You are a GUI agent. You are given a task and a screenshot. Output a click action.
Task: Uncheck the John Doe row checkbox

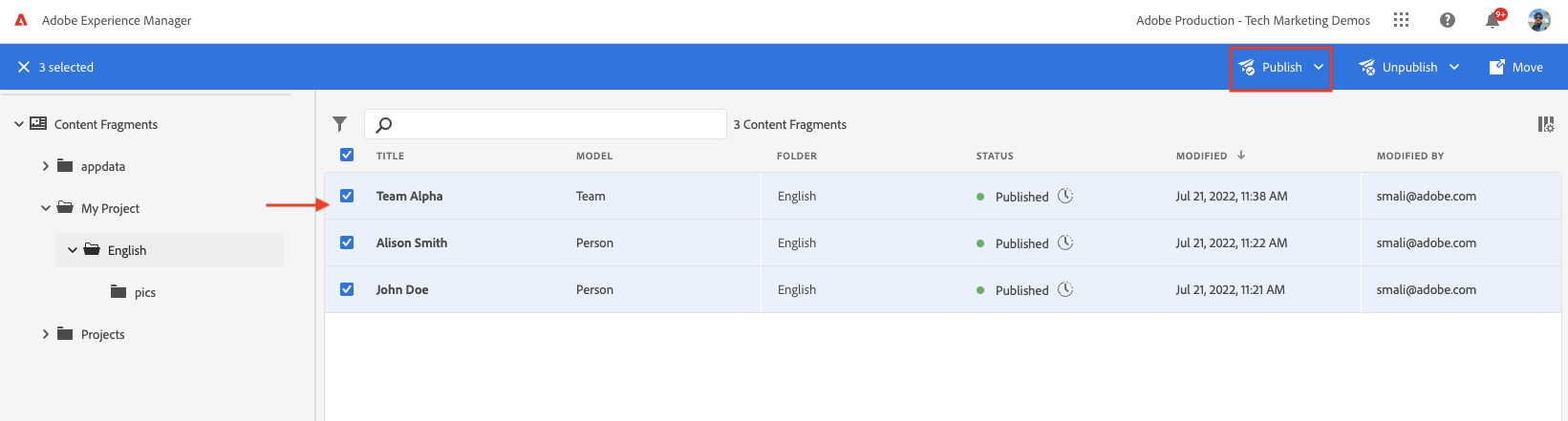coord(347,289)
